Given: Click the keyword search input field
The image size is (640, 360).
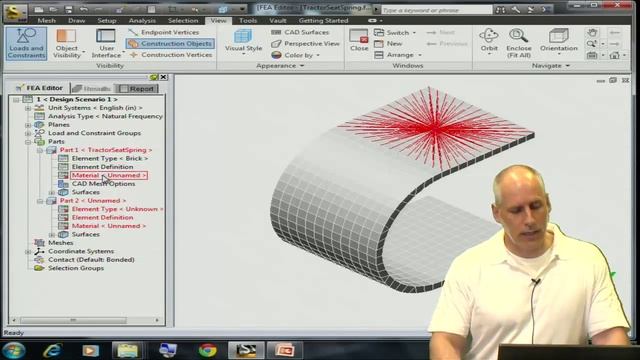Looking at the screenshot, I should pyautogui.click(x=436, y=10).
